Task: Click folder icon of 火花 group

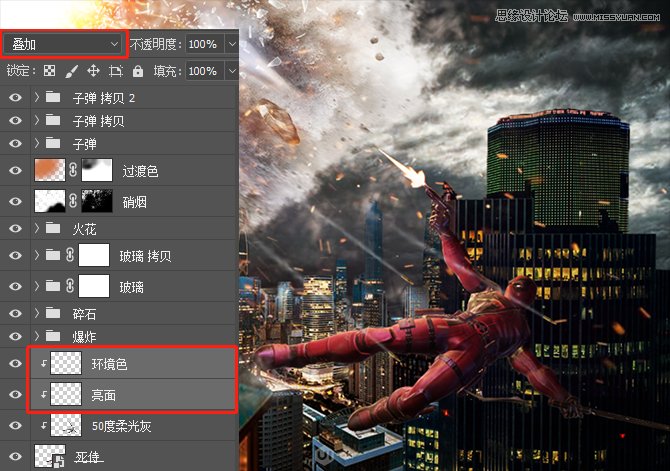Action: click(x=53, y=227)
